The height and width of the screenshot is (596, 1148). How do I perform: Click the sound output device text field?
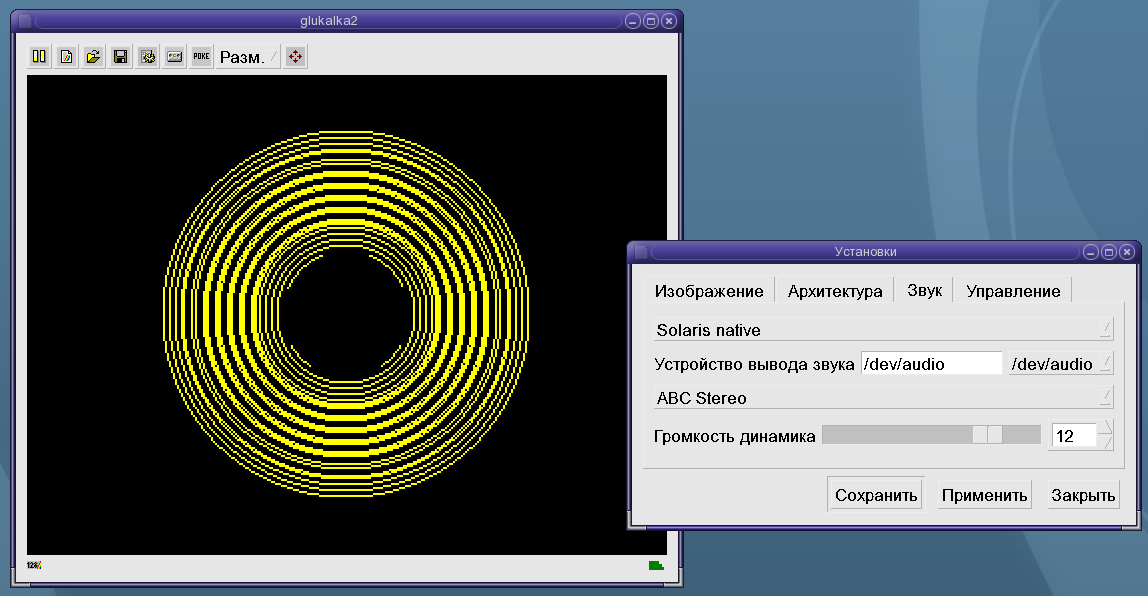click(931, 364)
